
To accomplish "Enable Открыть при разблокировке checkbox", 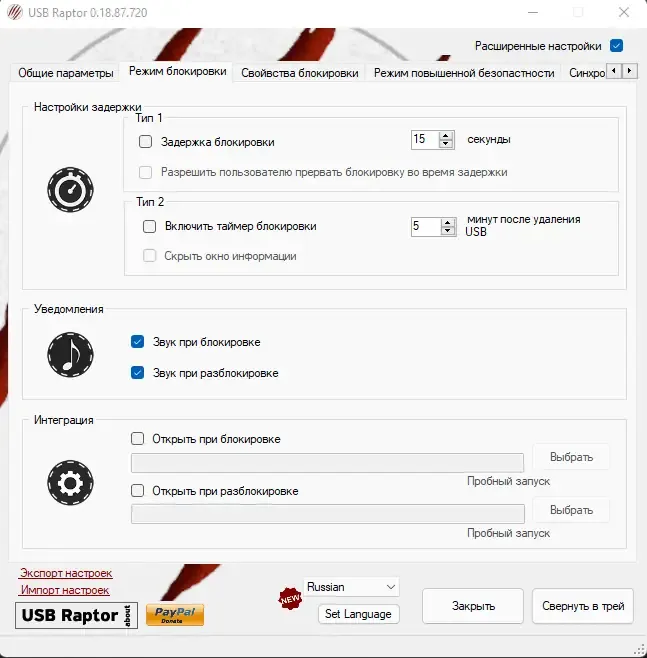I will (x=137, y=491).
